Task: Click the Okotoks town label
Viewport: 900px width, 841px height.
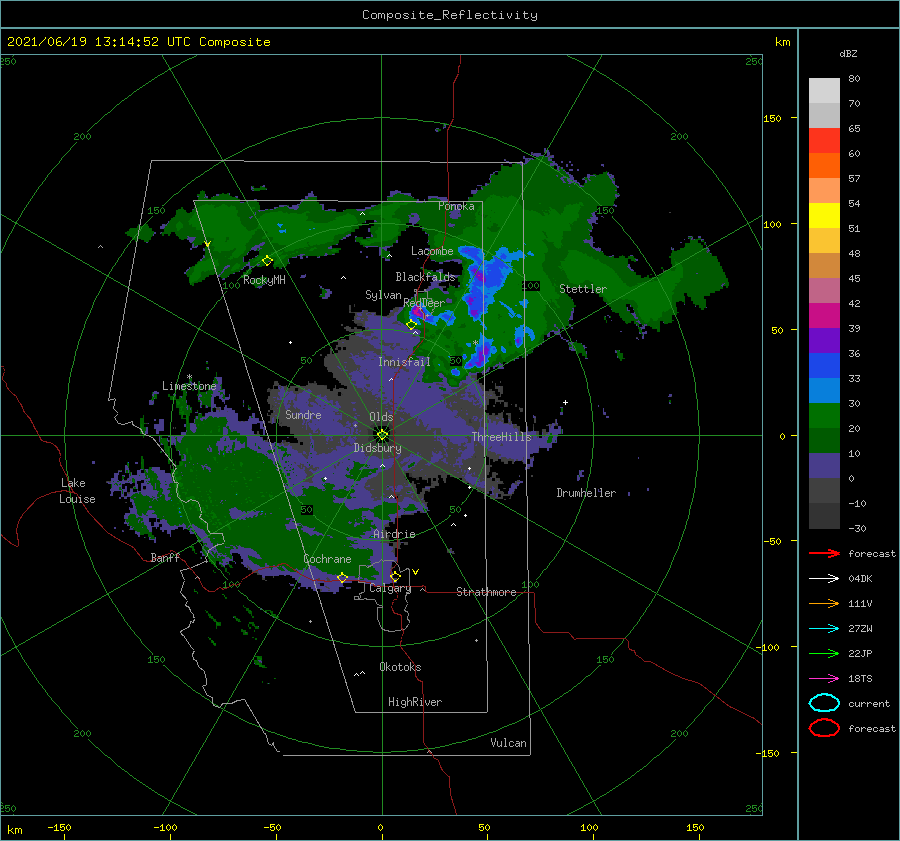Action: (400, 667)
